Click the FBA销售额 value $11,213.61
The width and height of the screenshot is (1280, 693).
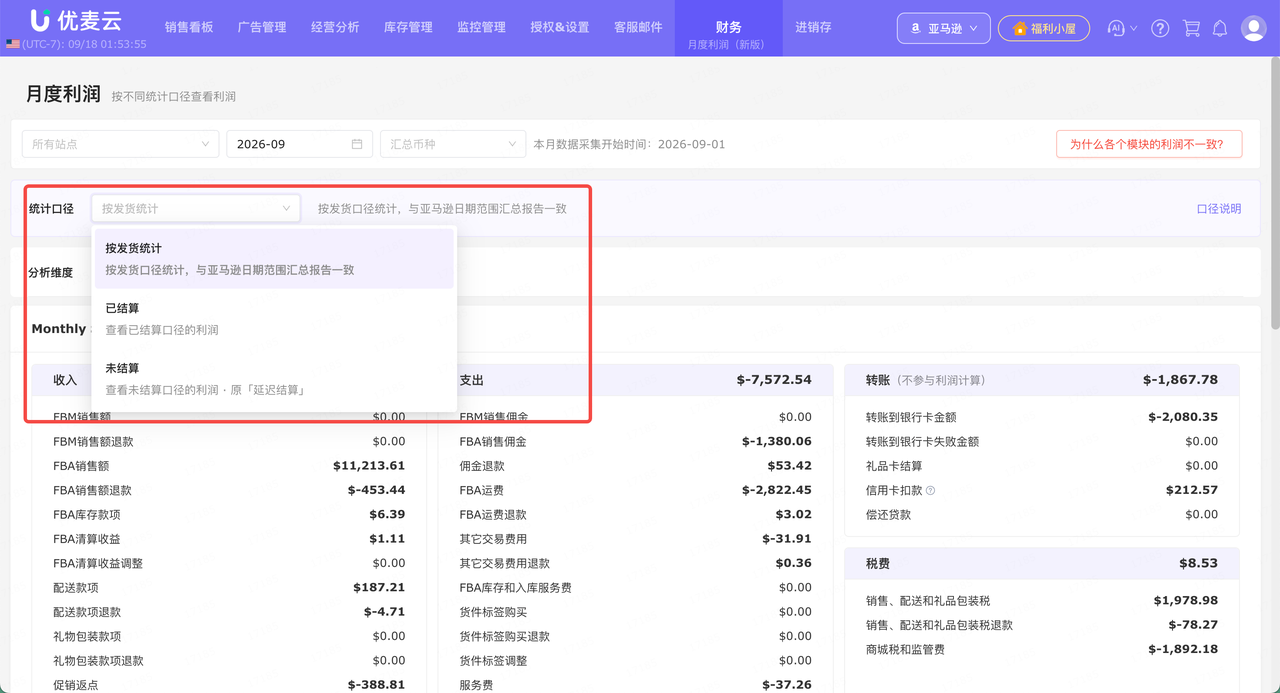click(x=369, y=466)
